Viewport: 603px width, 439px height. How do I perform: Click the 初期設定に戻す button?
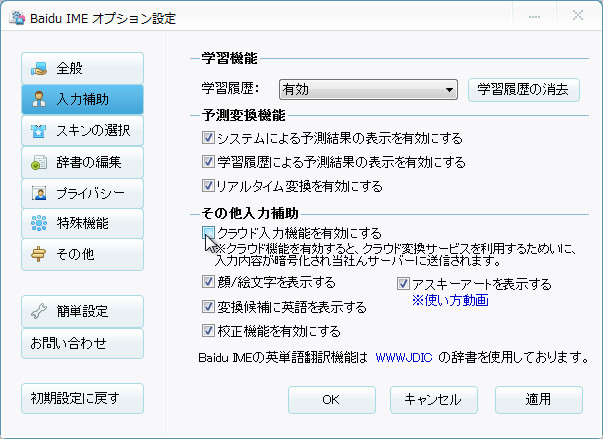[x=82, y=398]
